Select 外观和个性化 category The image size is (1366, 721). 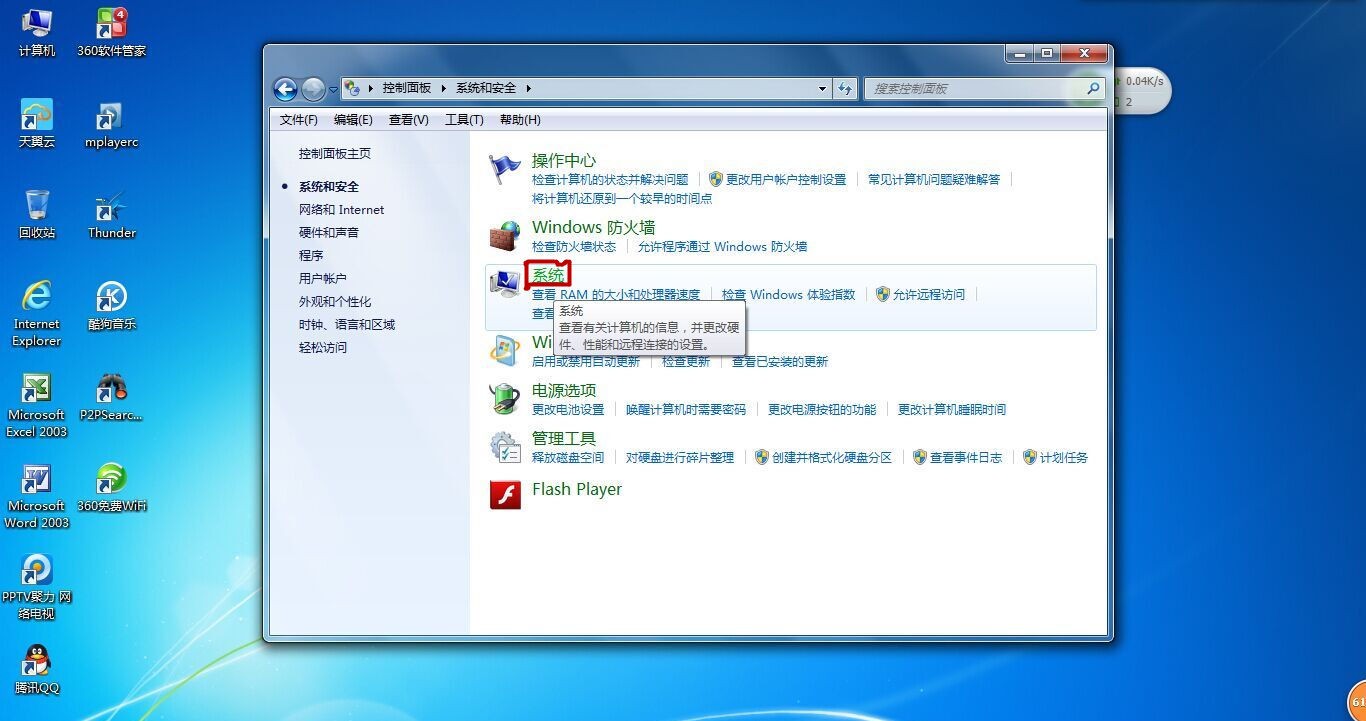click(x=335, y=302)
